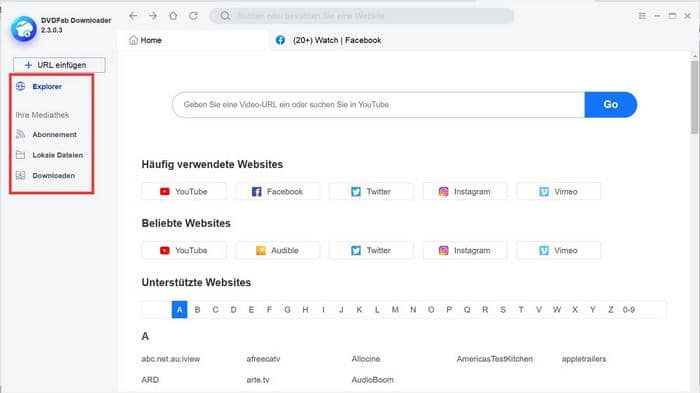Open Vimeo under Häufig verwendete Websites
This screenshot has width=700, height=393.
[558, 191]
